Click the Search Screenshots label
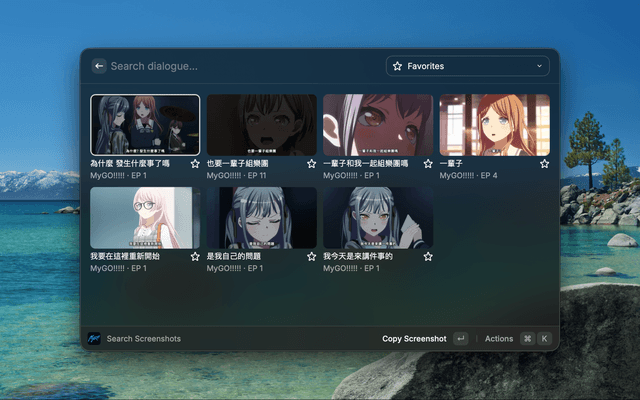The width and height of the screenshot is (640, 400). 144,339
